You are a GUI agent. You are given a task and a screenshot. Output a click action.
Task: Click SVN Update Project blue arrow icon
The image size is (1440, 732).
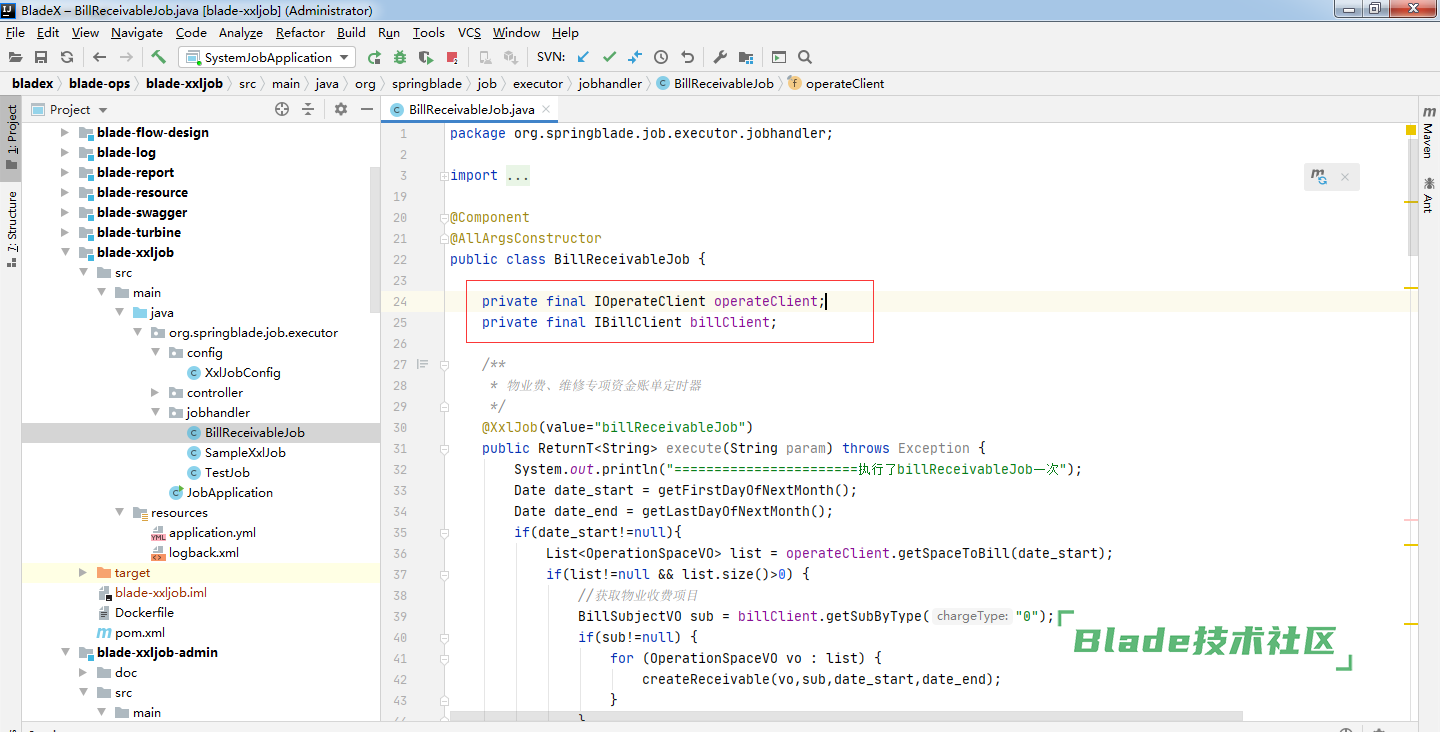pos(583,57)
